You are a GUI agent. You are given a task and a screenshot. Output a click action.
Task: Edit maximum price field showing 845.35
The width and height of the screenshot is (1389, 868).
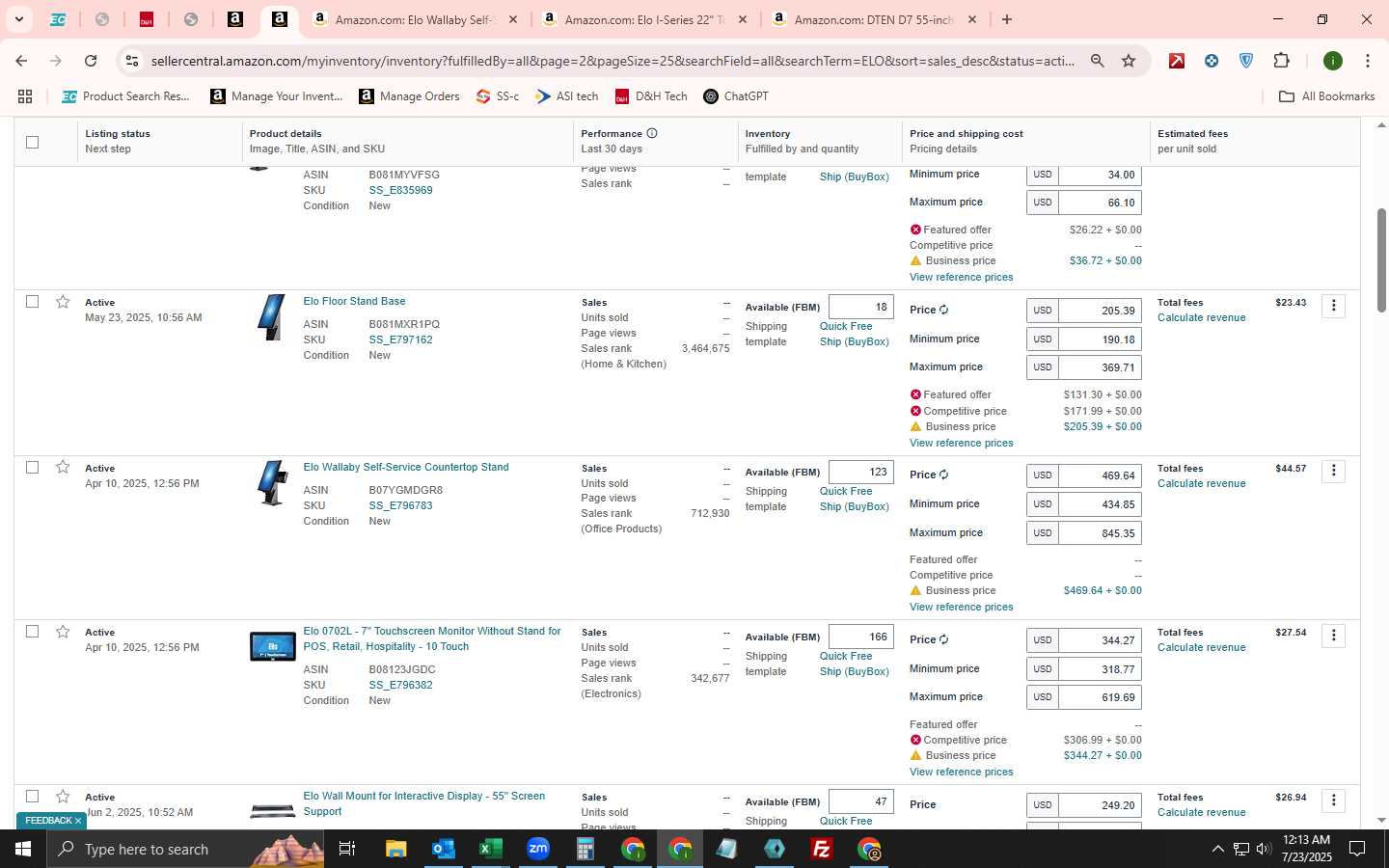(x=1100, y=533)
